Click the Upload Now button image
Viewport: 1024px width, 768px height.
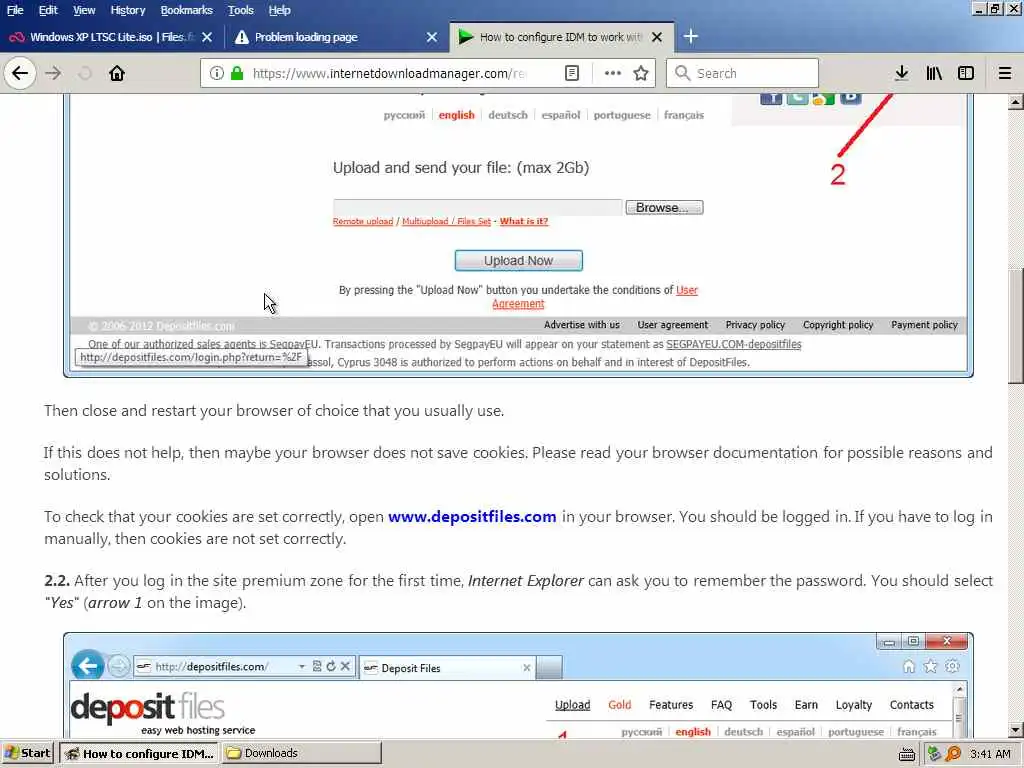click(x=519, y=261)
